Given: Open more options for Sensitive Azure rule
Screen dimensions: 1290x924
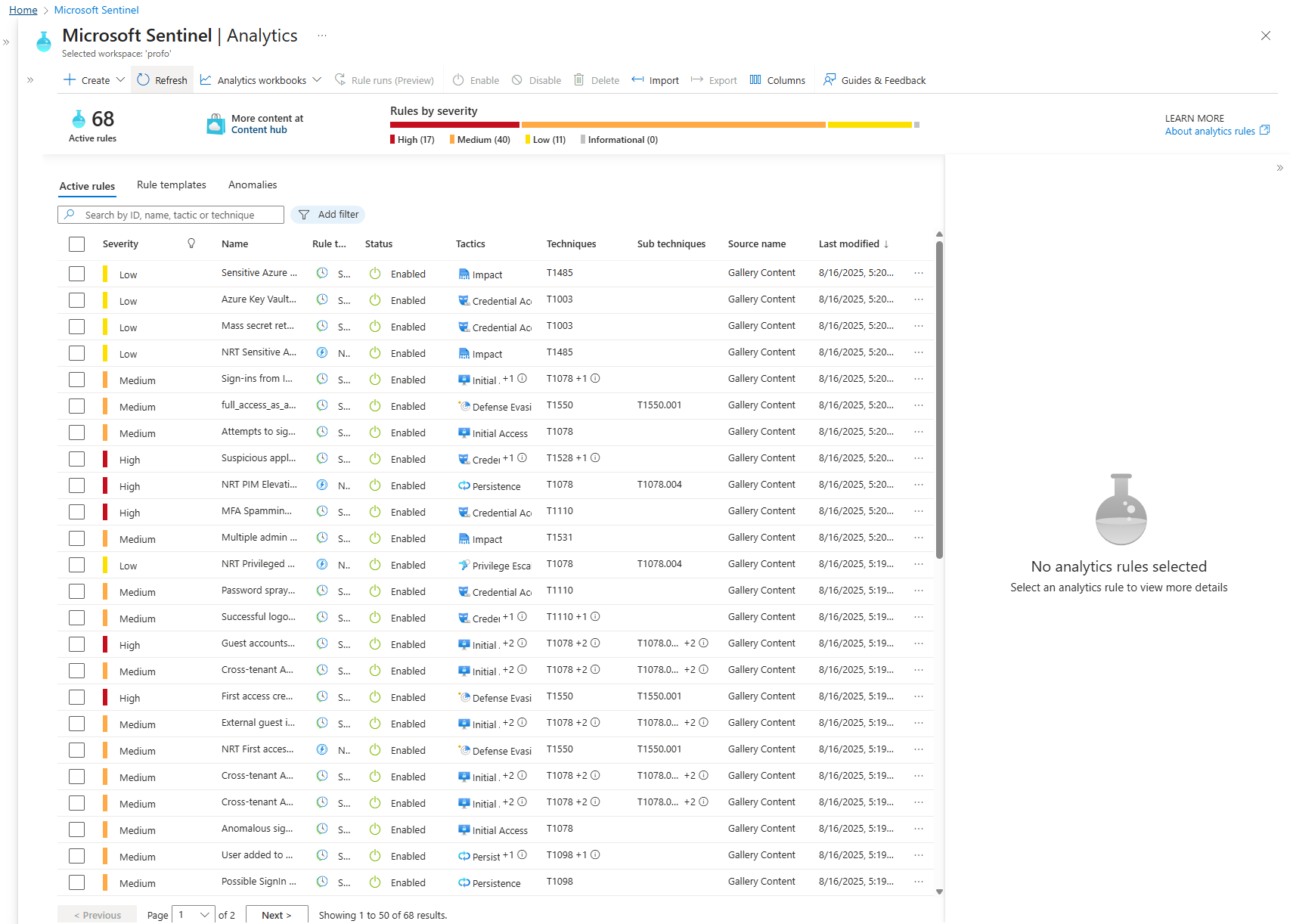Looking at the screenshot, I should pos(919,273).
